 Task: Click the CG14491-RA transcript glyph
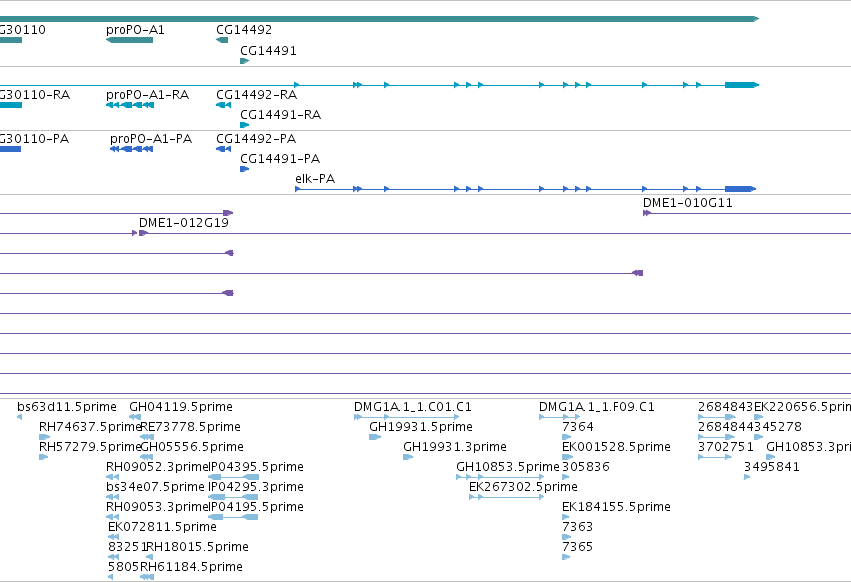click(x=244, y=125)
